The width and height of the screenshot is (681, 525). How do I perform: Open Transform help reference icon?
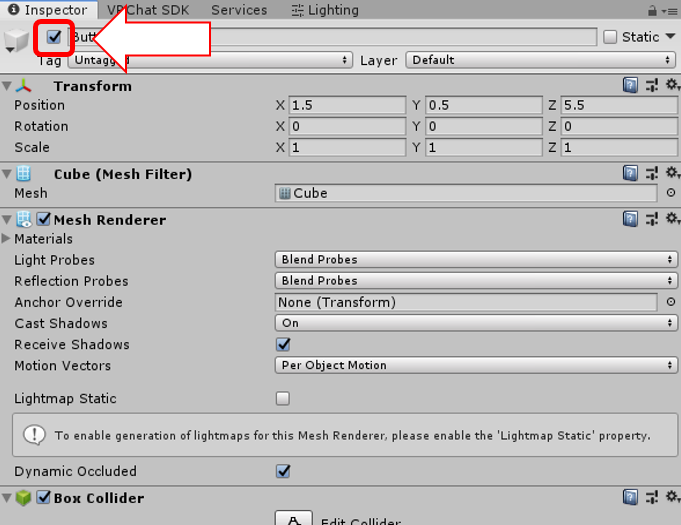[630, 85]
